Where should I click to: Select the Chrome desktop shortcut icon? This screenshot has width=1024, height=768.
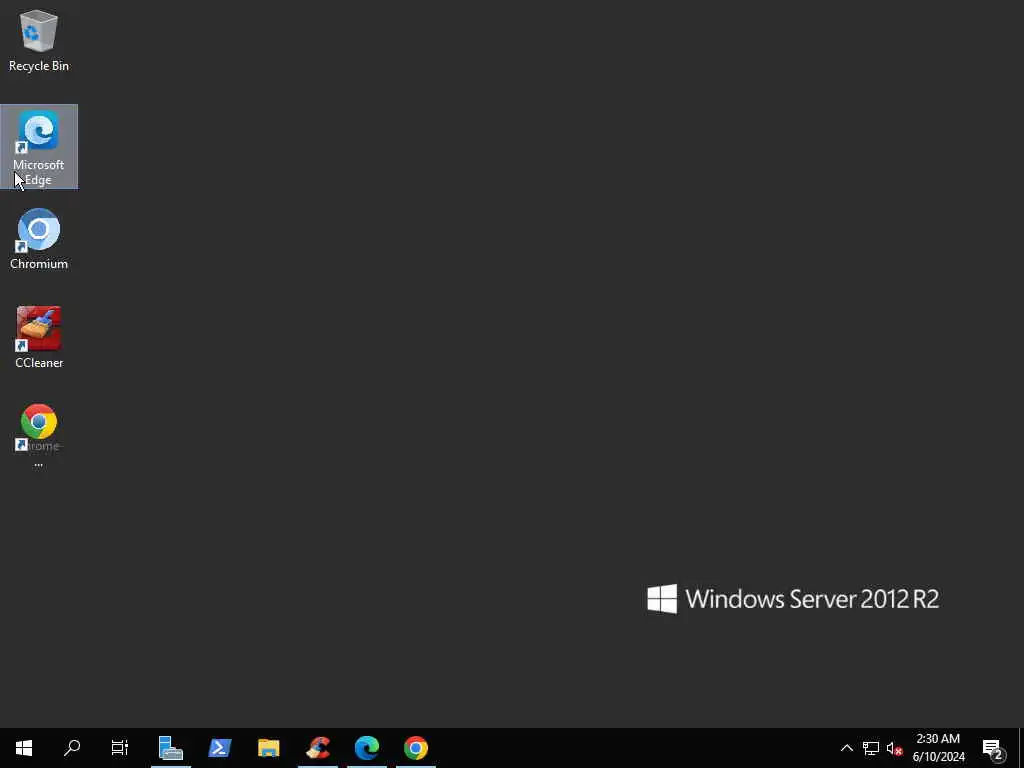tap(39, 436)
